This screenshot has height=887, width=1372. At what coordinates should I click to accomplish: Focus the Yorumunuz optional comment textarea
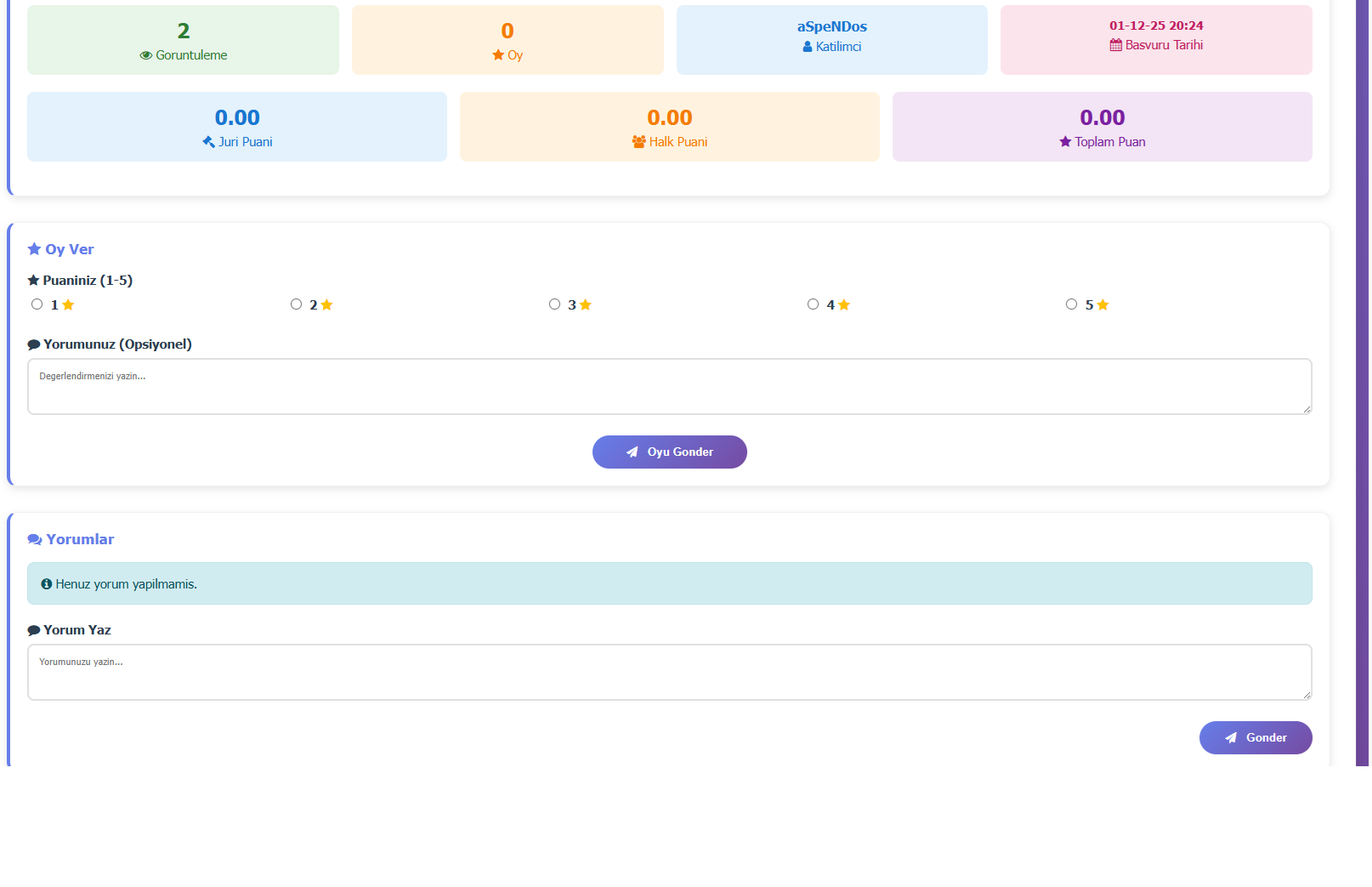pyautogui.click(x=669, y=387)
